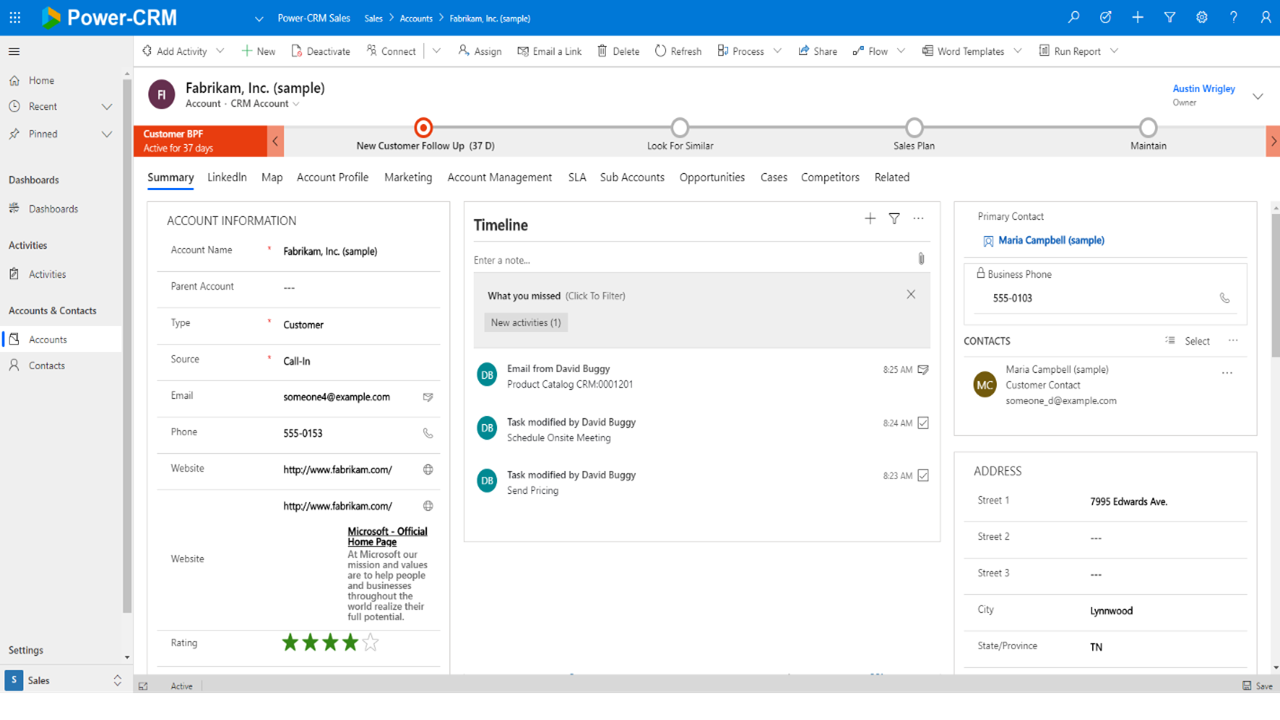Click phone icon next to 555-0153
The image size is (1280, 720).
coord(428,433)
